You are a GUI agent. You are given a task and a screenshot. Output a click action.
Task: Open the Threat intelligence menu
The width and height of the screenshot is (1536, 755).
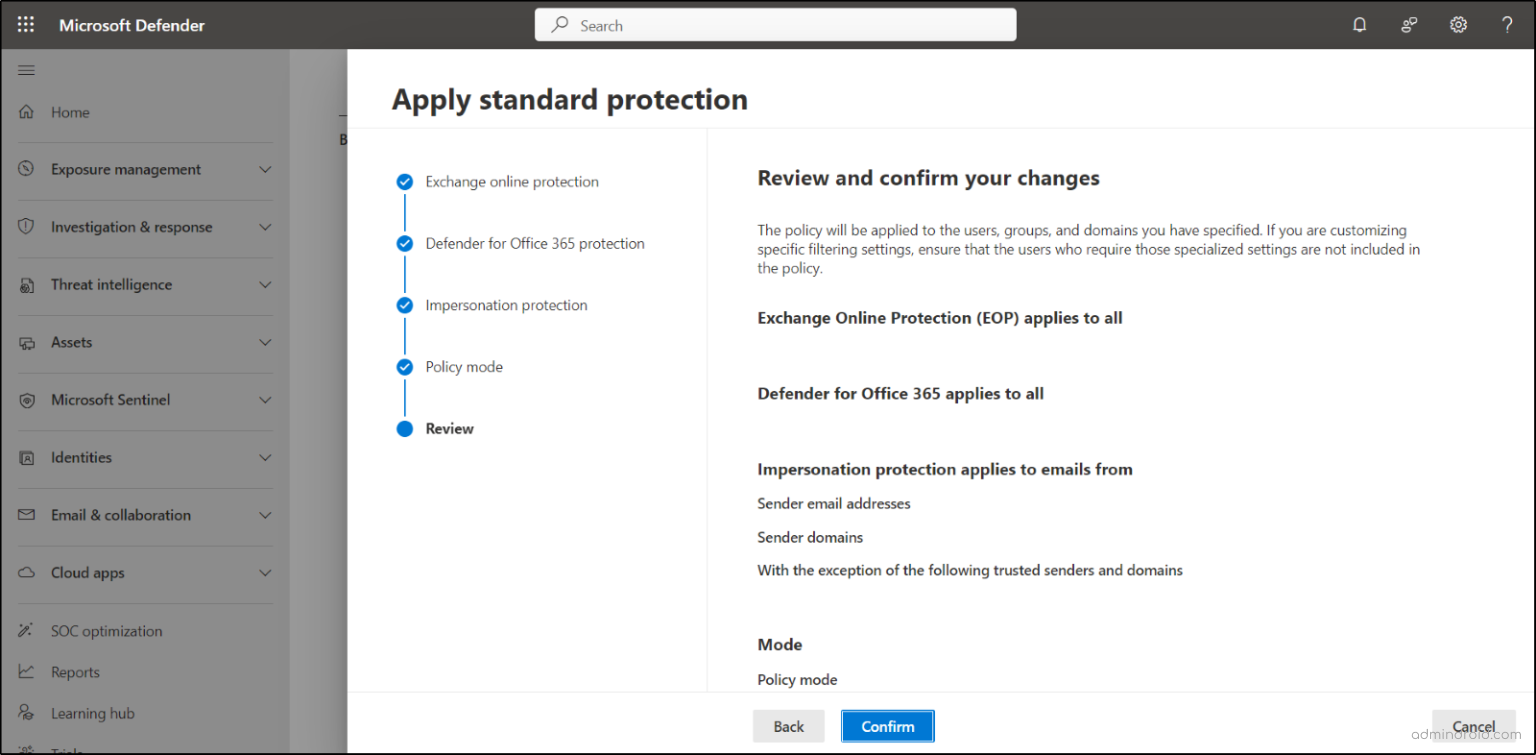pos(265,285)
